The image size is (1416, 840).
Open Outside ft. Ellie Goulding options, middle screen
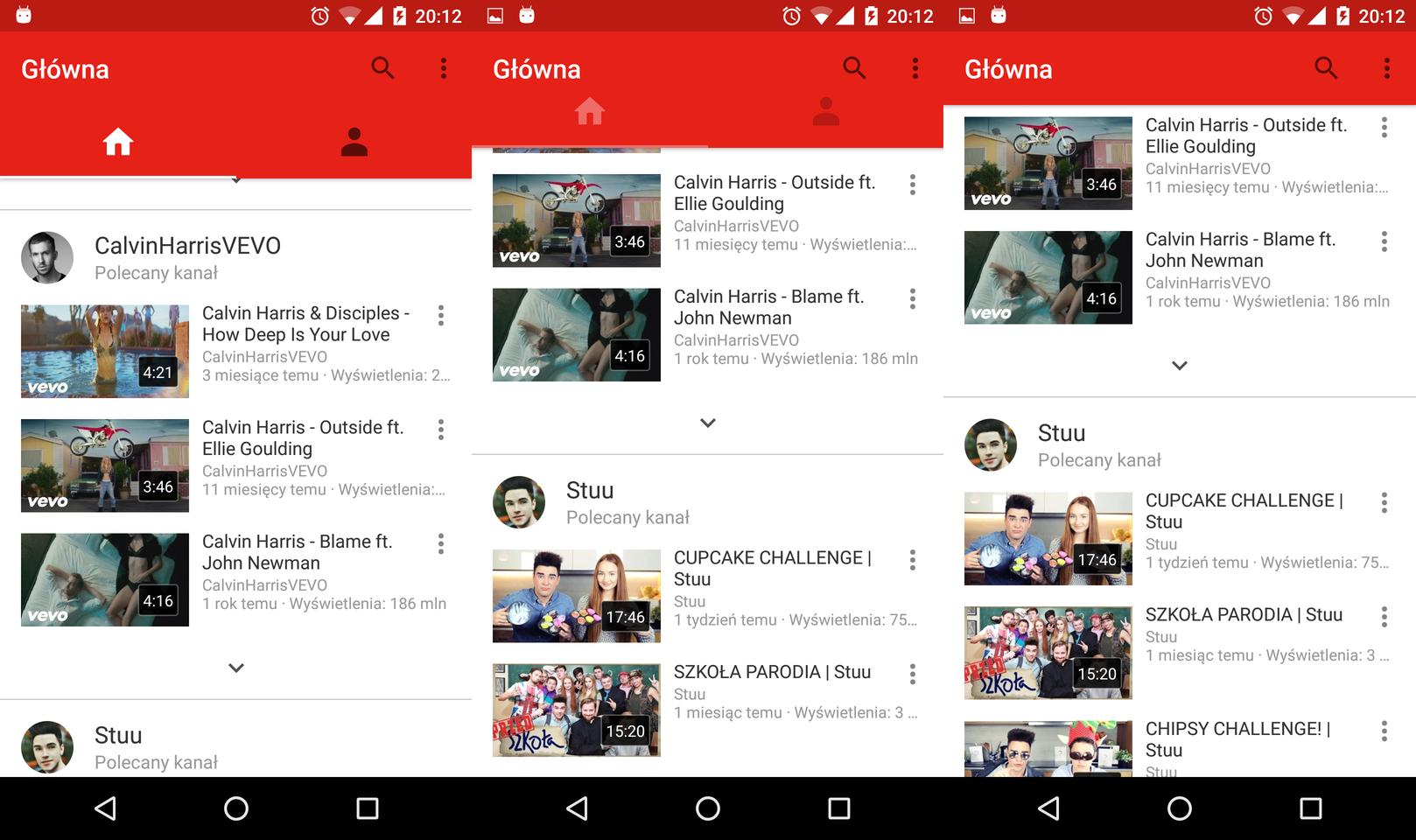coord(913,184)
